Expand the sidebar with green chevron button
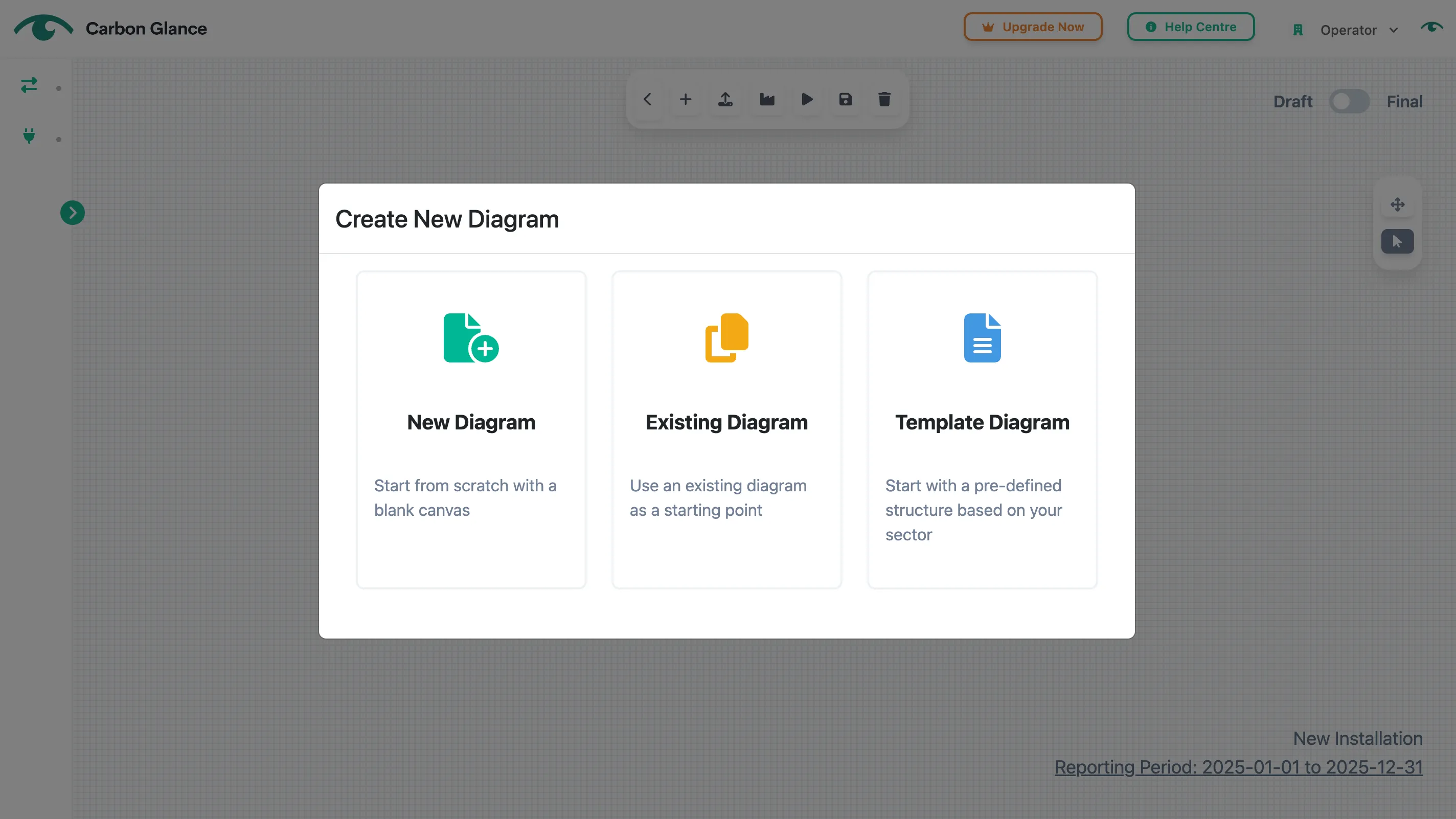 pos(73,213)
